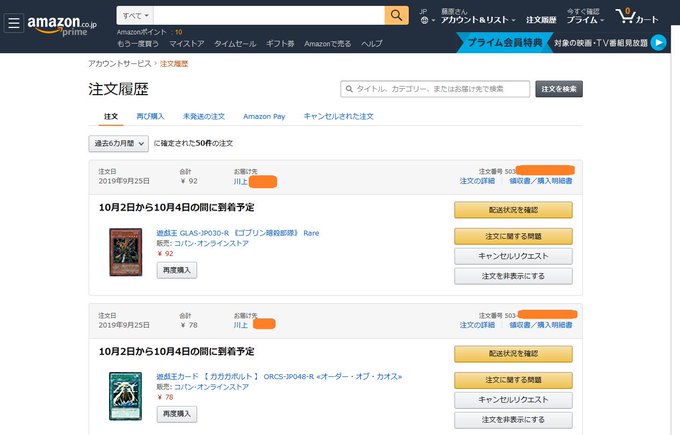Image resolution: width=680 pixels, height=435 pixels.
Task: Click 再度購入 for ガガガボルト card
Action: (177, 414)
